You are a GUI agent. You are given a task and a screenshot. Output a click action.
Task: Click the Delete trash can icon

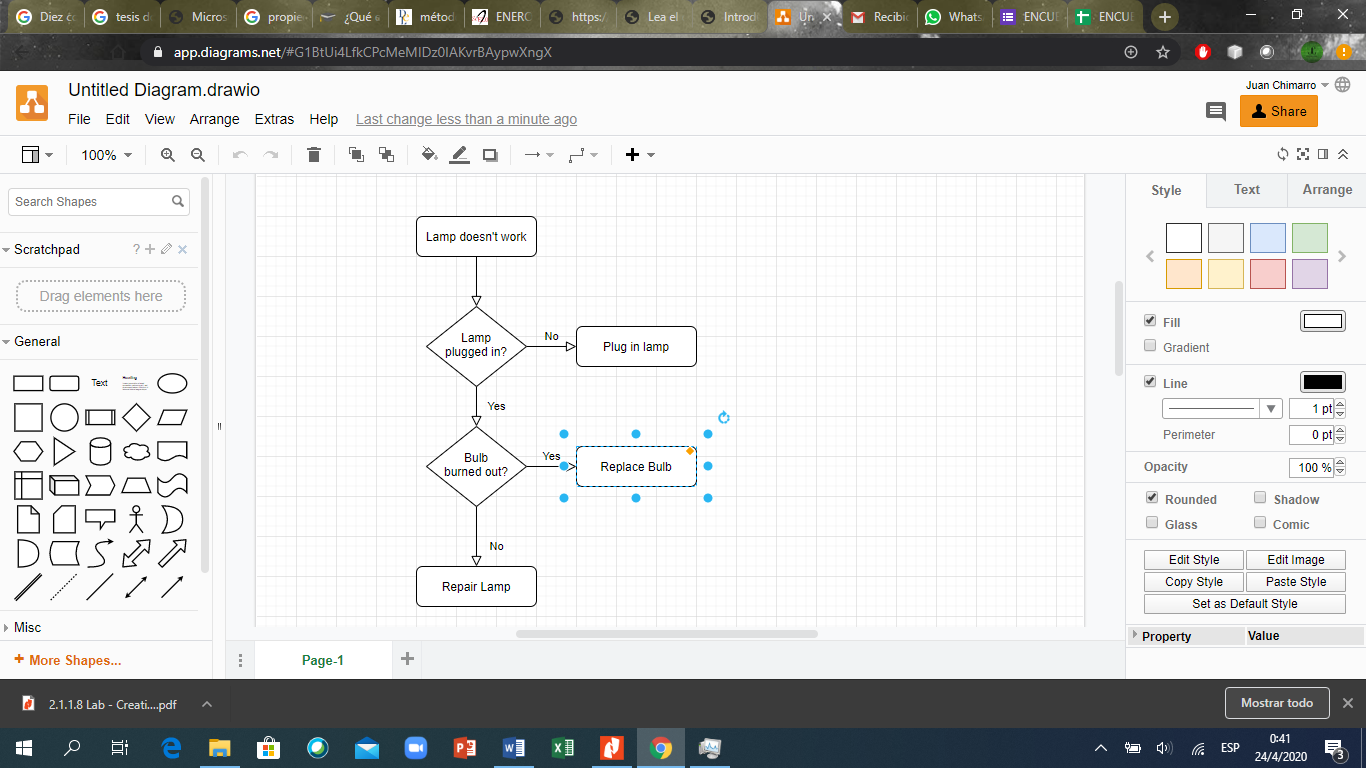(x=314, y=155)
